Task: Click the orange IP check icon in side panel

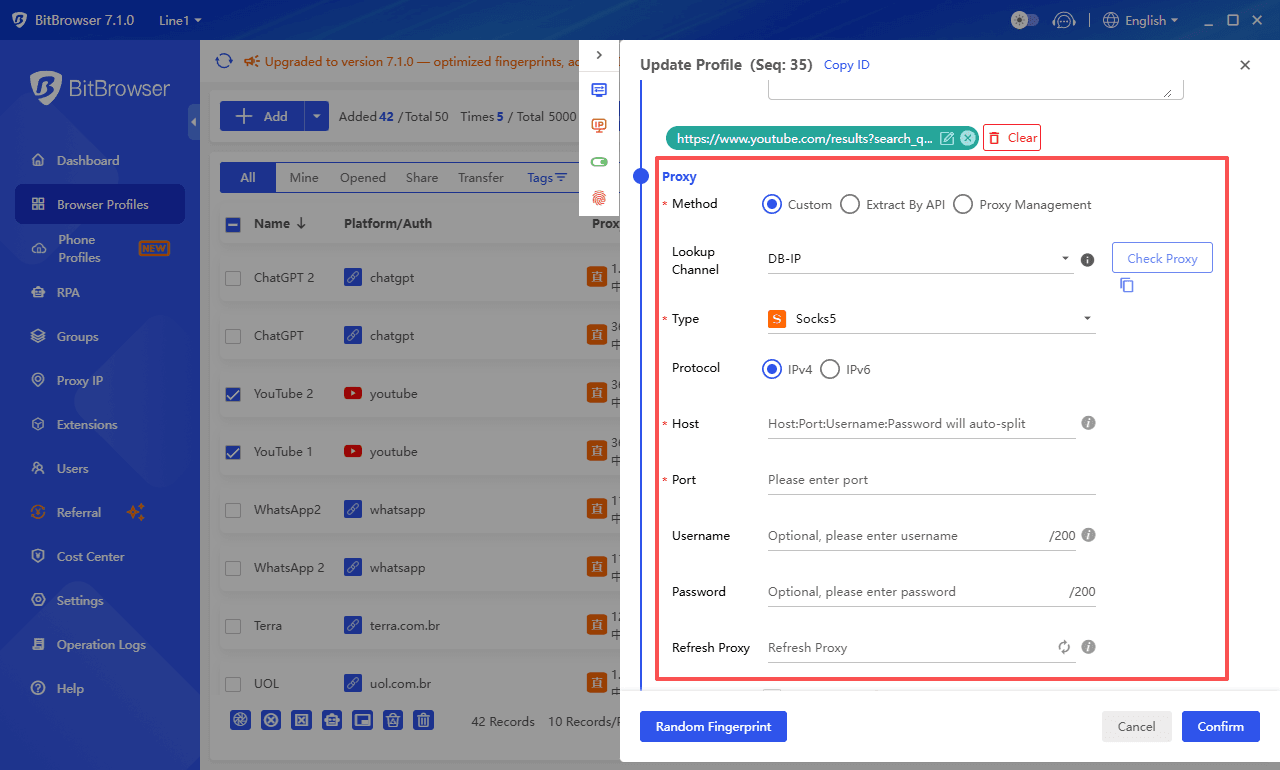Action: click(599, 125)
